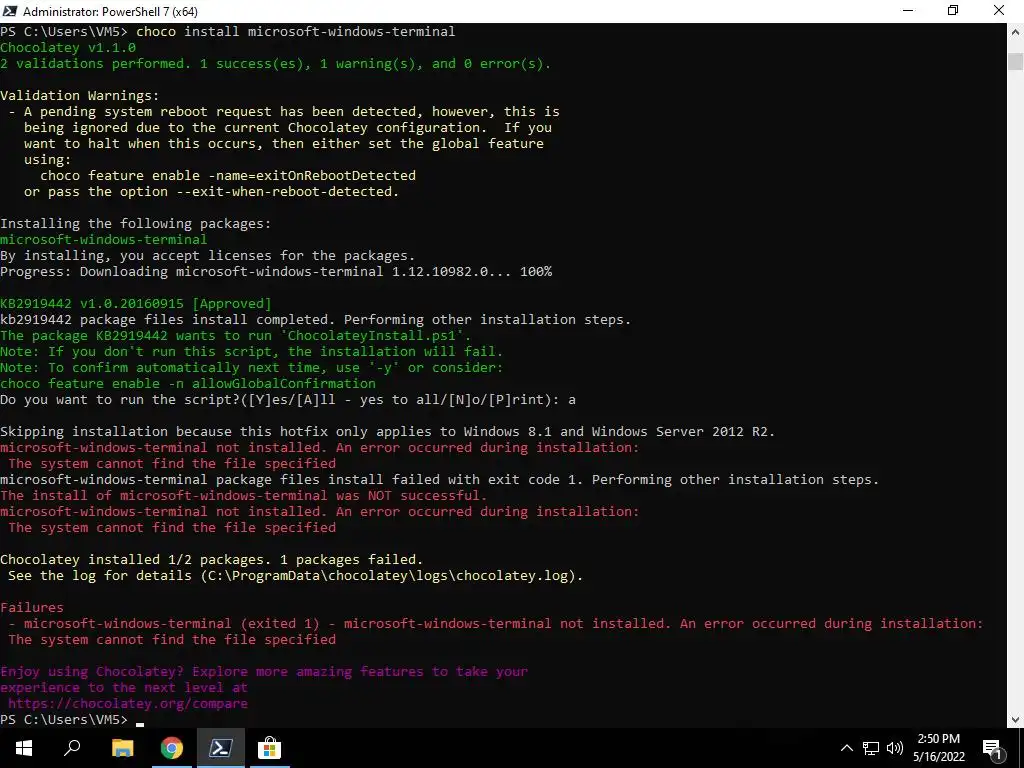This screenshot has width=1024, height=768.
Task: Click 'choco feature enable -name=exitOnRebootDetected' text
Action: coord(228,176)
